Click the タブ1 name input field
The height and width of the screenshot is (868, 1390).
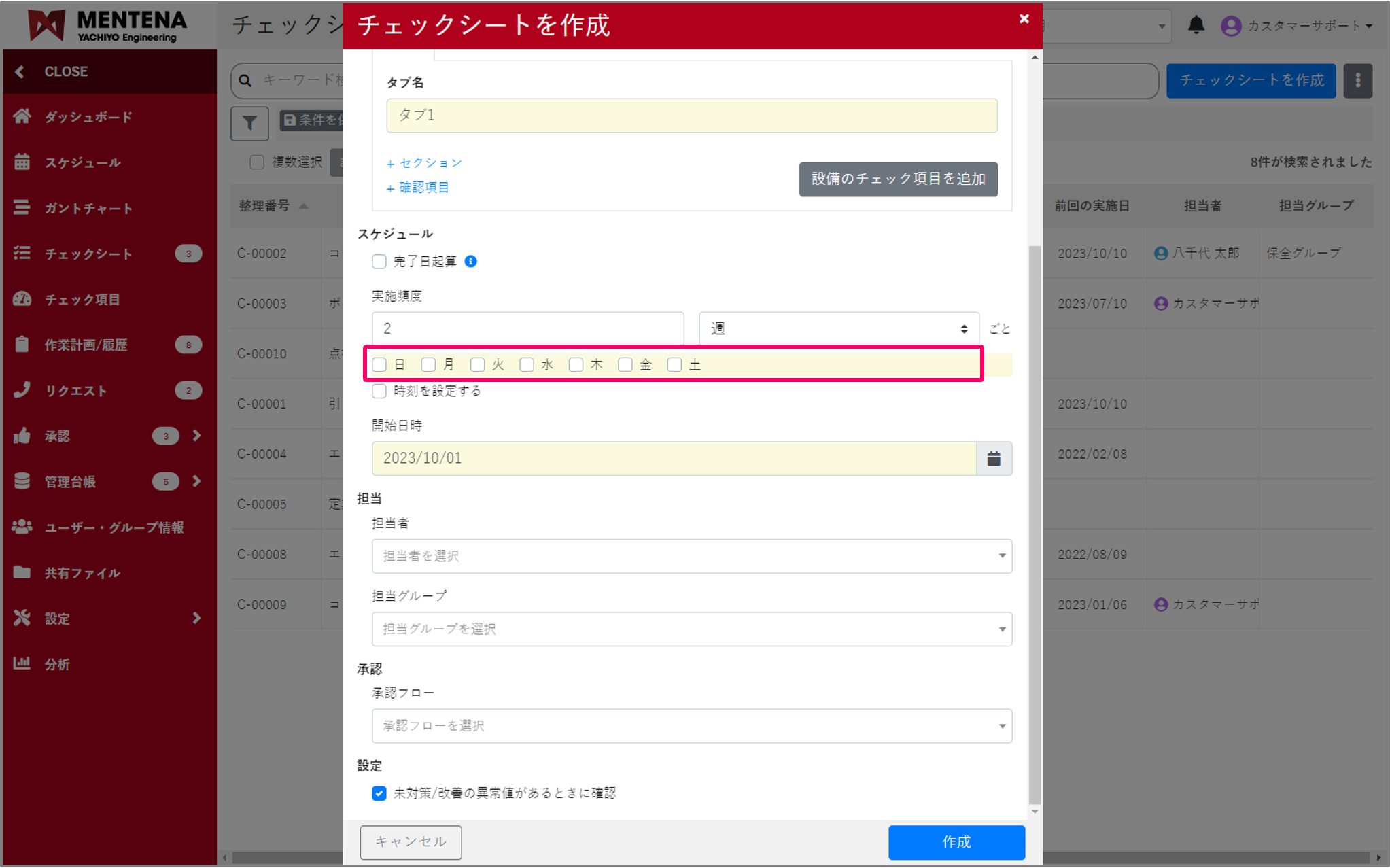(691, 115)
